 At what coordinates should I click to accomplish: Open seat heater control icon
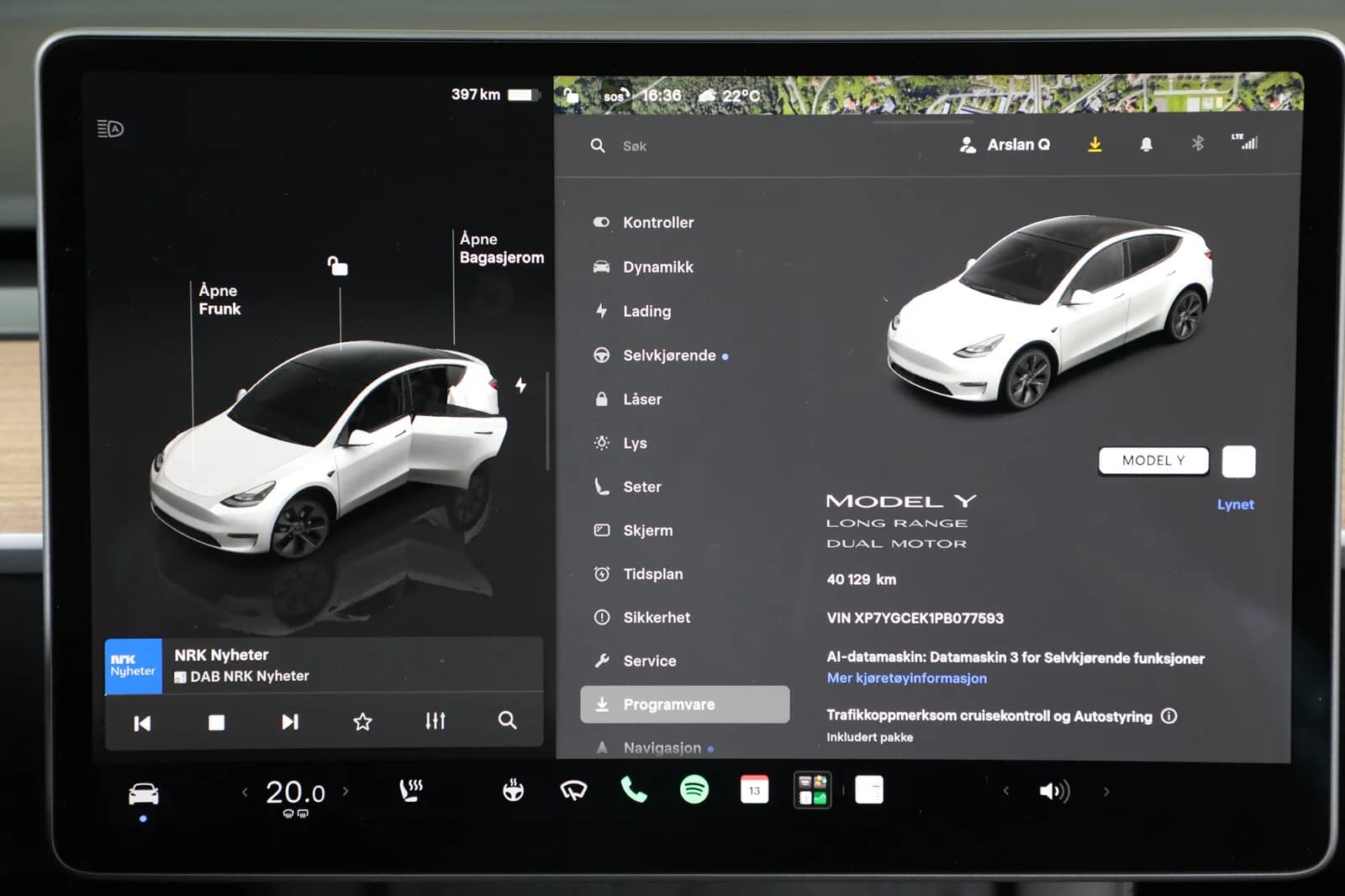(411, 790)
